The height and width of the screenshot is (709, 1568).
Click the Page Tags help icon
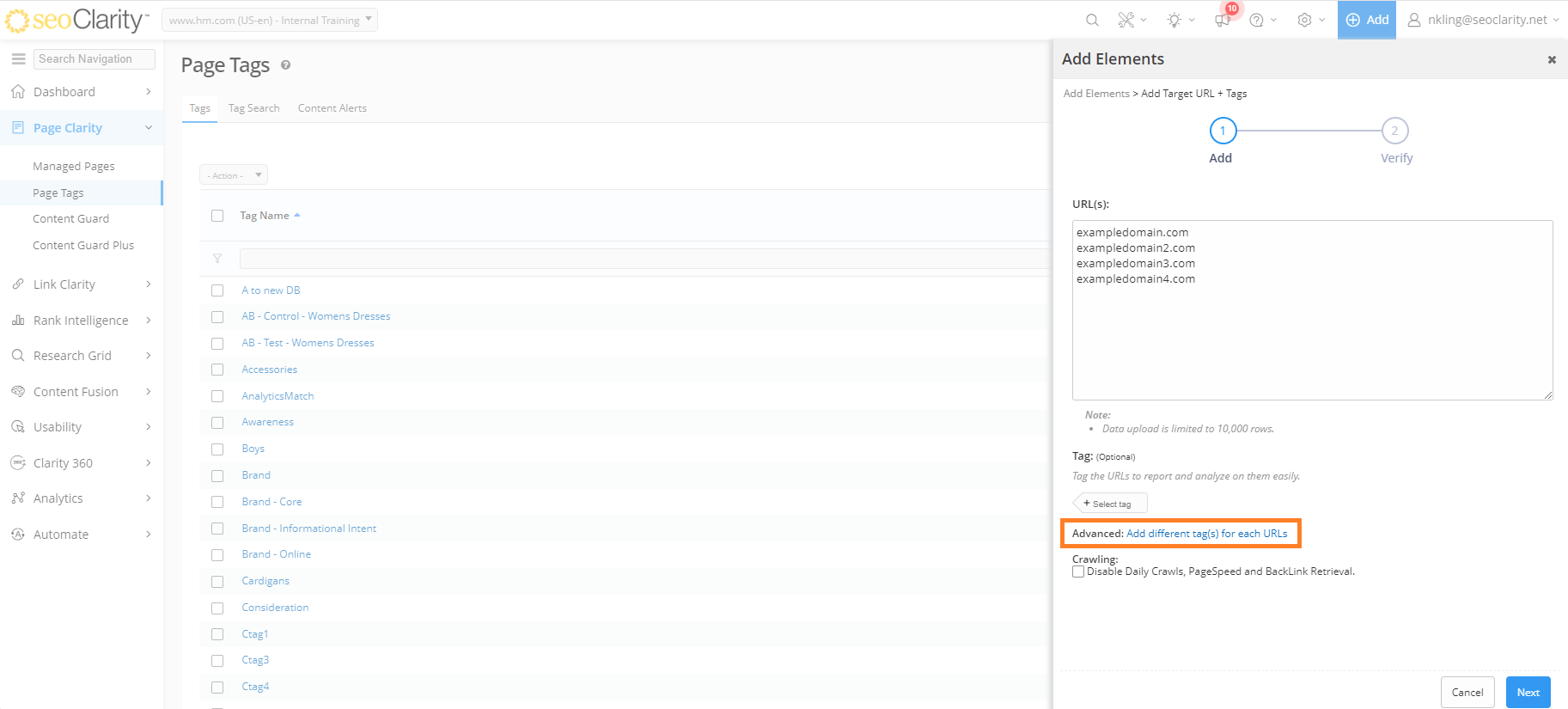tap(285, 65)
